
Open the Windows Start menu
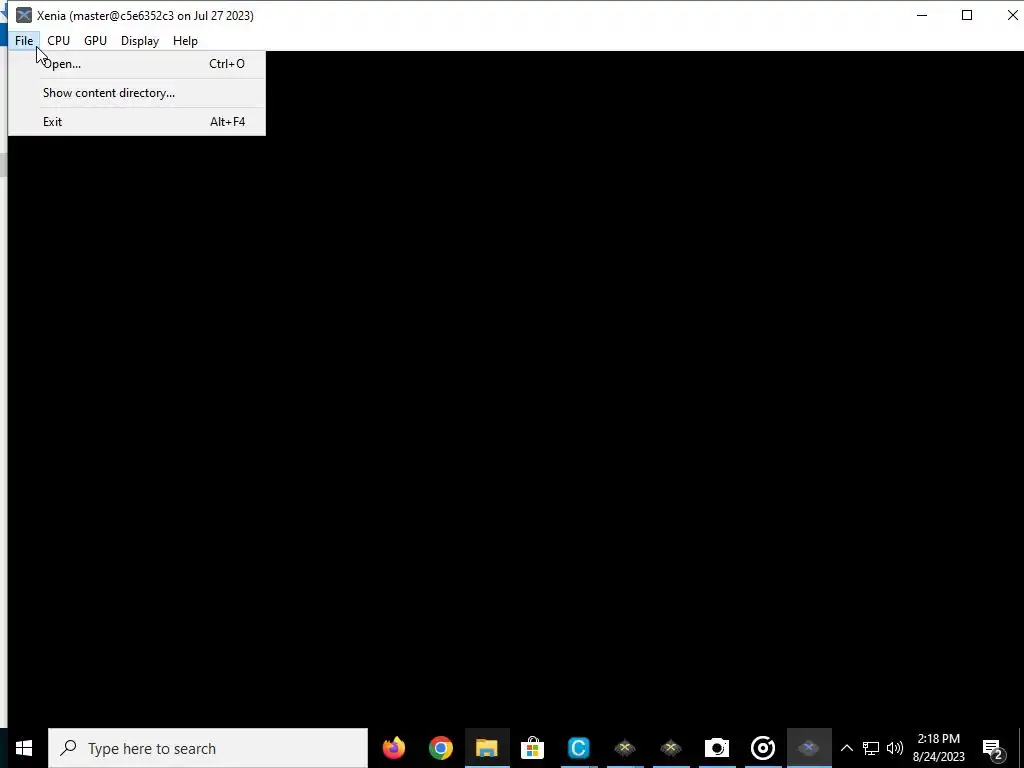(24, 748)
